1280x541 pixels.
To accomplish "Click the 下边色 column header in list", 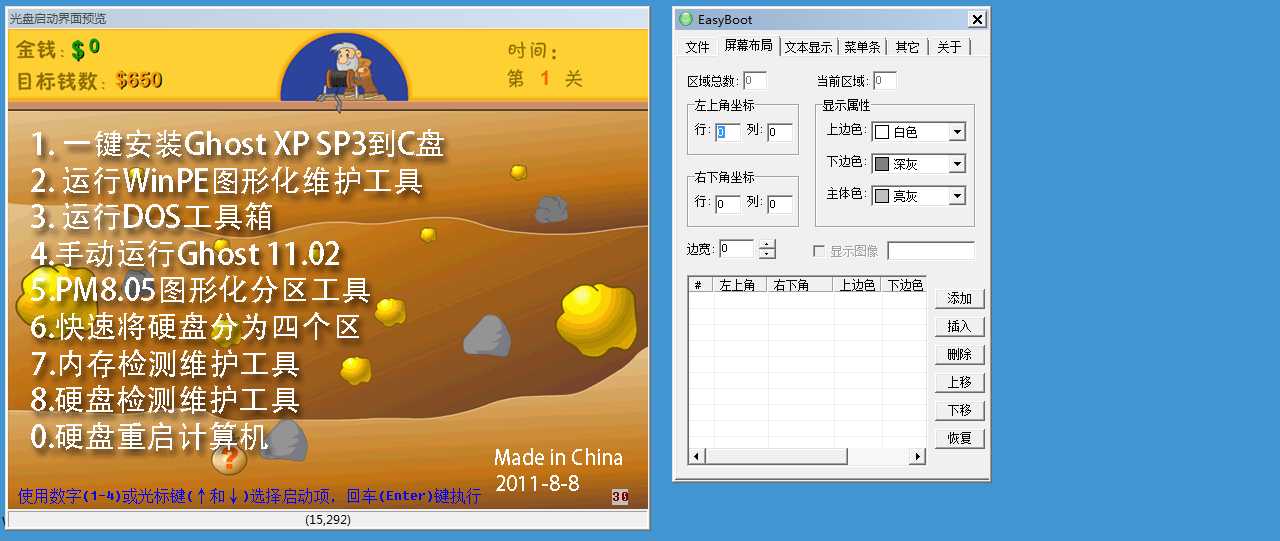I will [904, 285].
